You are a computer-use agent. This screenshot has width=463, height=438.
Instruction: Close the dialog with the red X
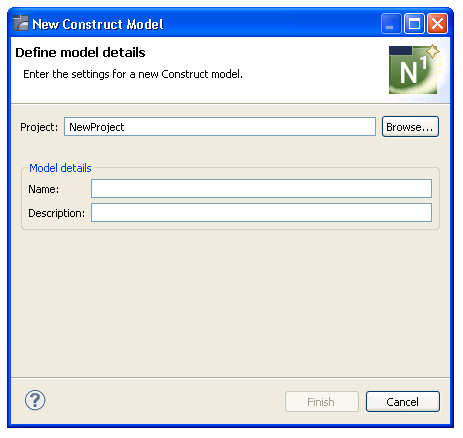(437, 24)
